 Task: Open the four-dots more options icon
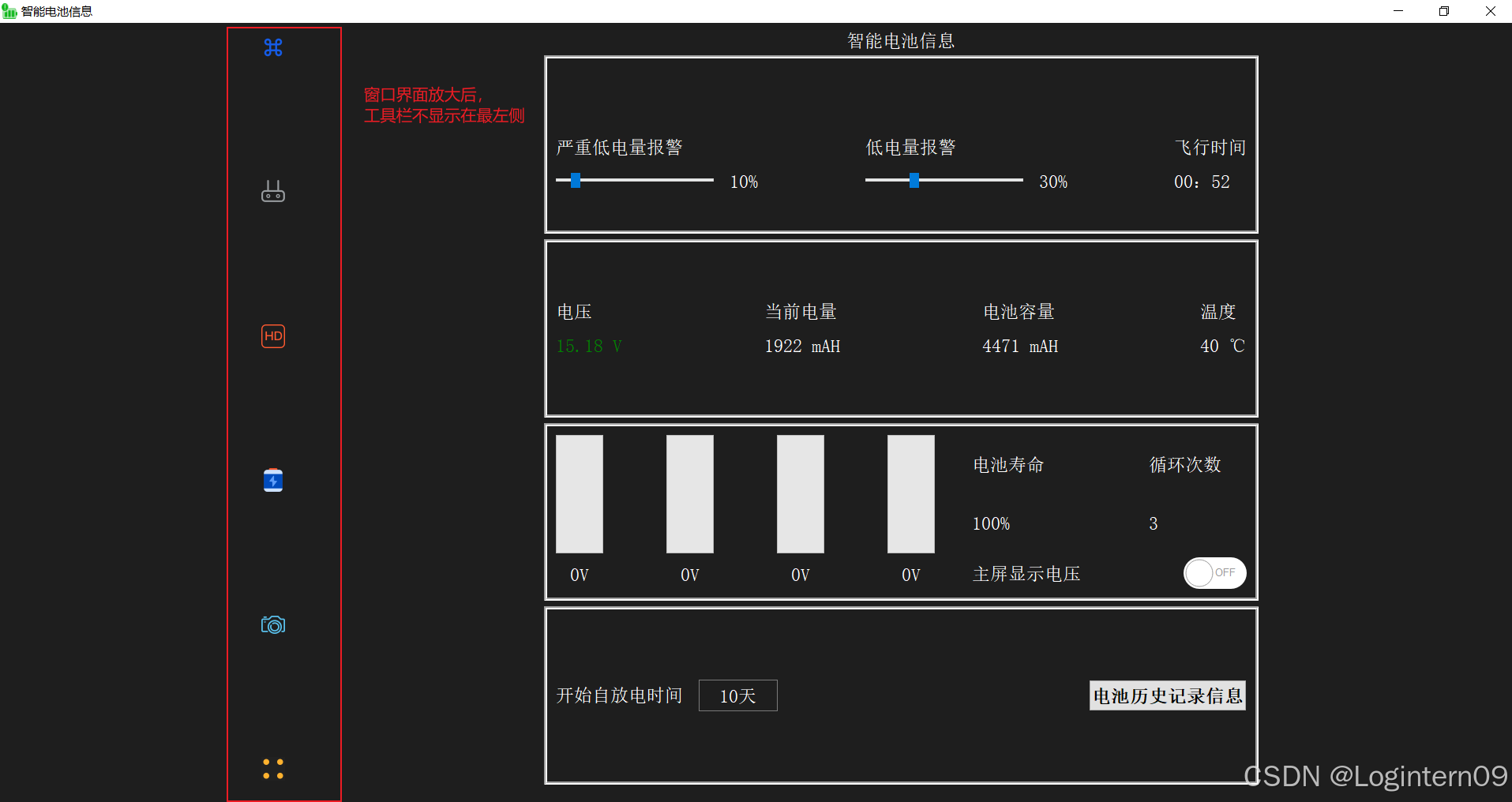coord(273,769)
